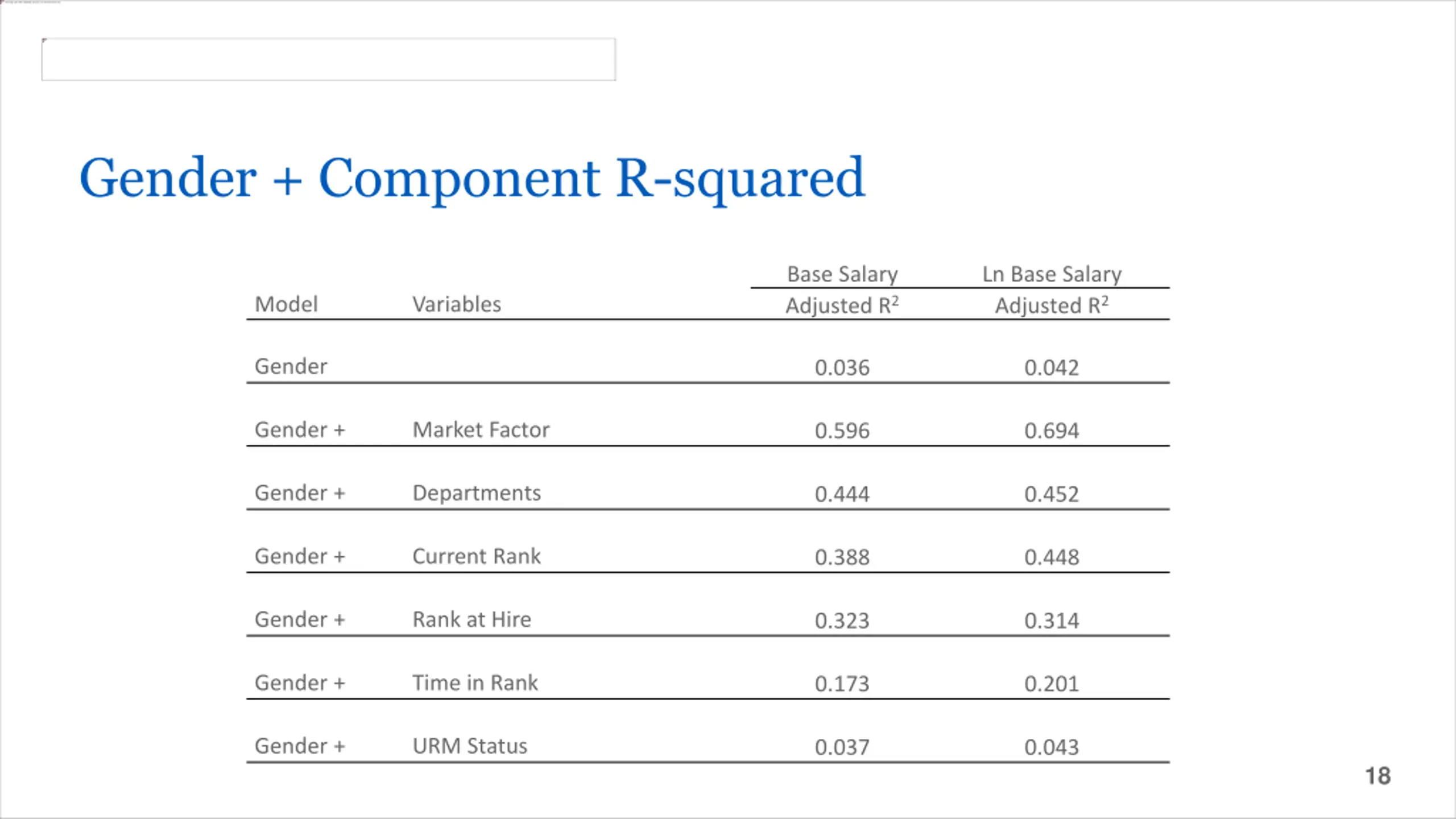Select the 'URM Status' variable cell
Image resolution: width=1456 pixels, height=819 pixels.
[x=470, y=746]
